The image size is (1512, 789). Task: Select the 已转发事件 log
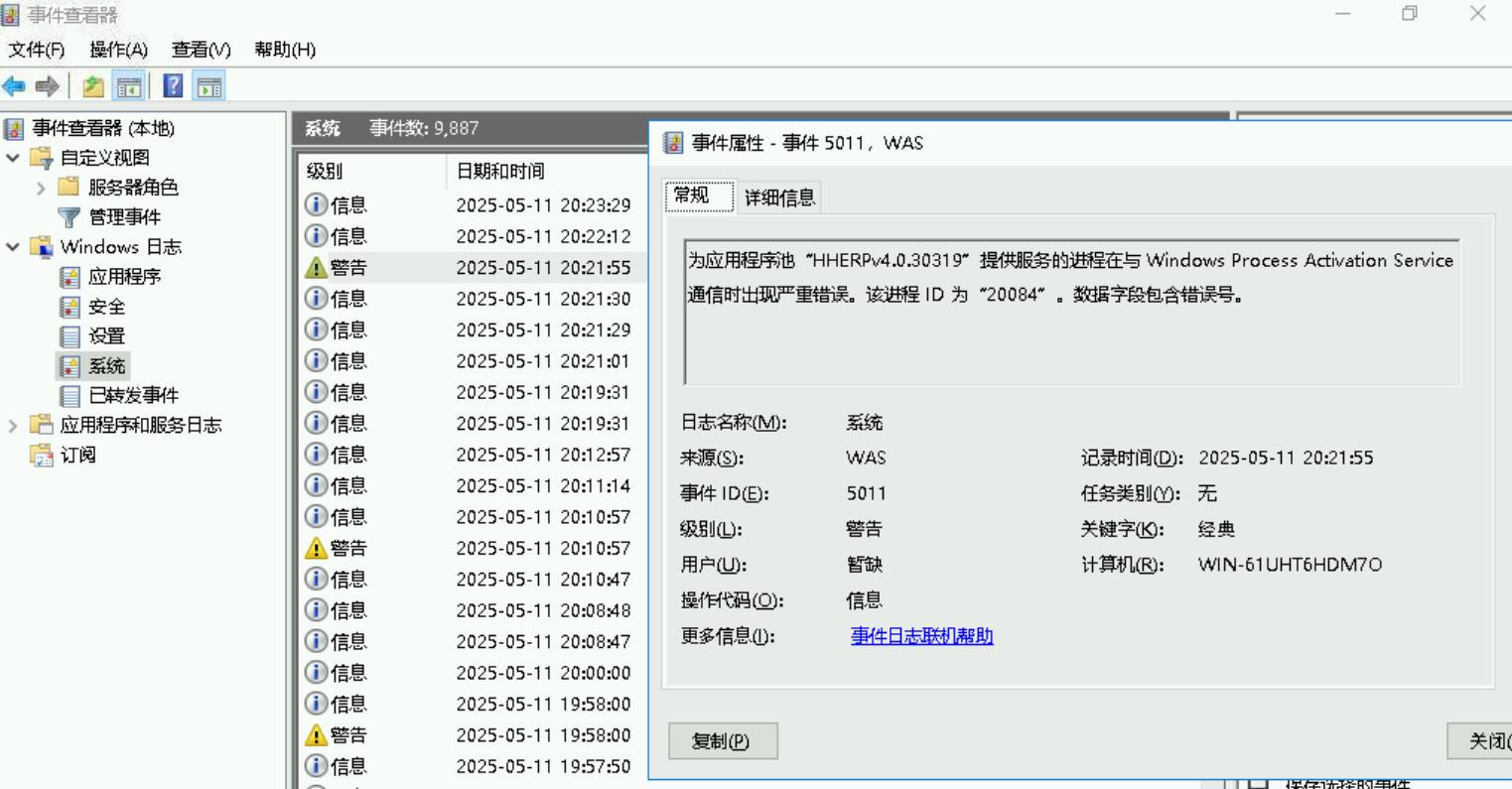click(x=133, y=396)
